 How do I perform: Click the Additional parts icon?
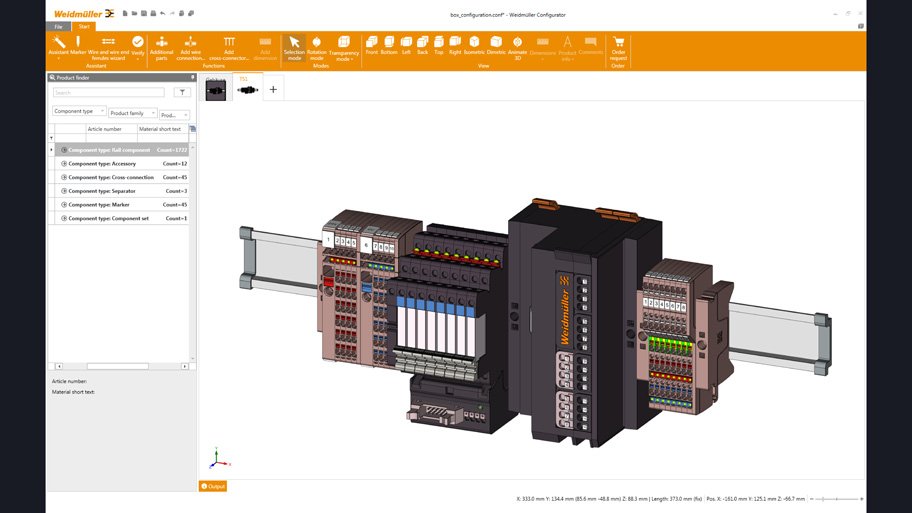pyautogui.click(x=161, y=47)
